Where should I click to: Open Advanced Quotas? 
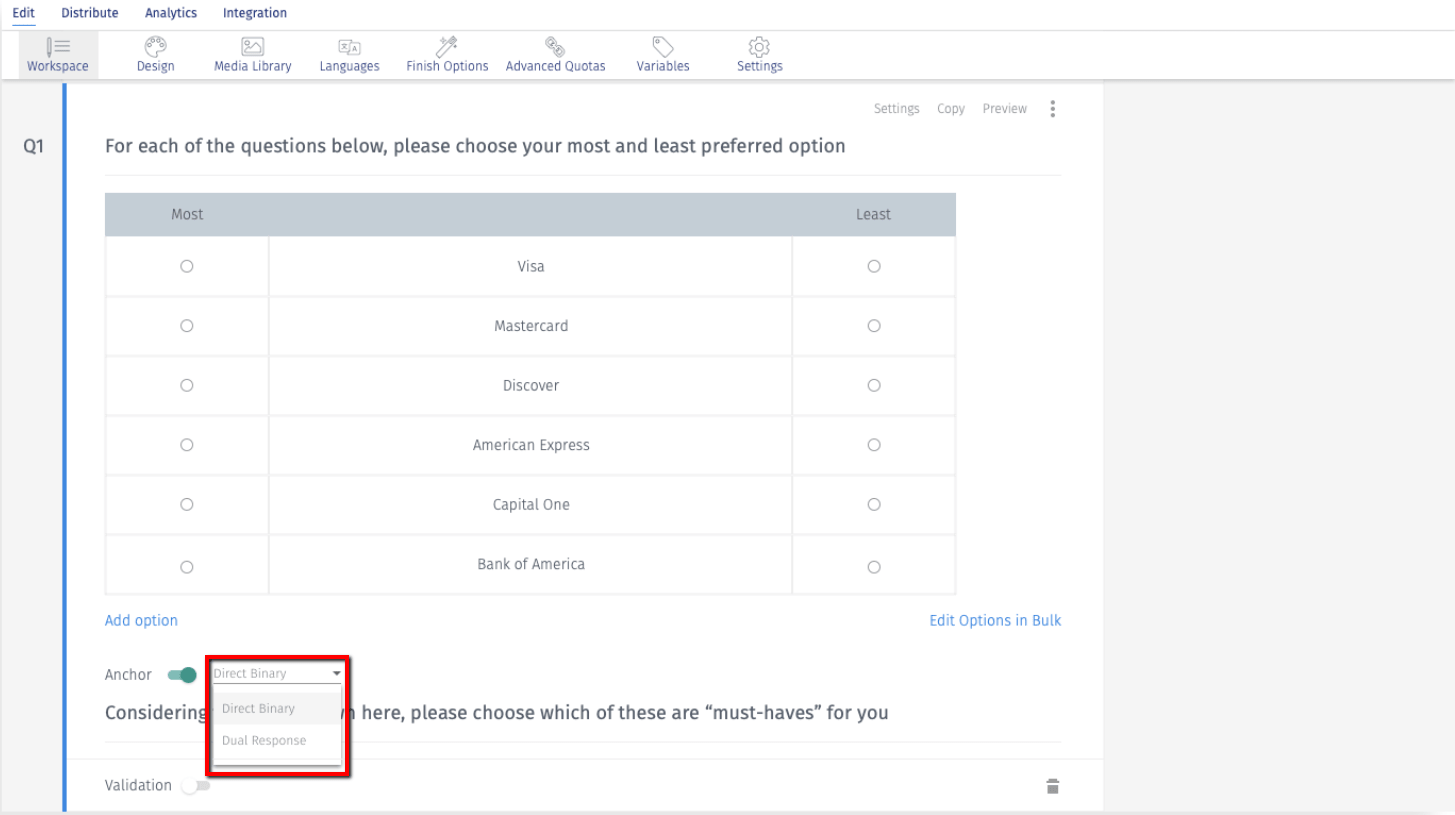[555, 54]
